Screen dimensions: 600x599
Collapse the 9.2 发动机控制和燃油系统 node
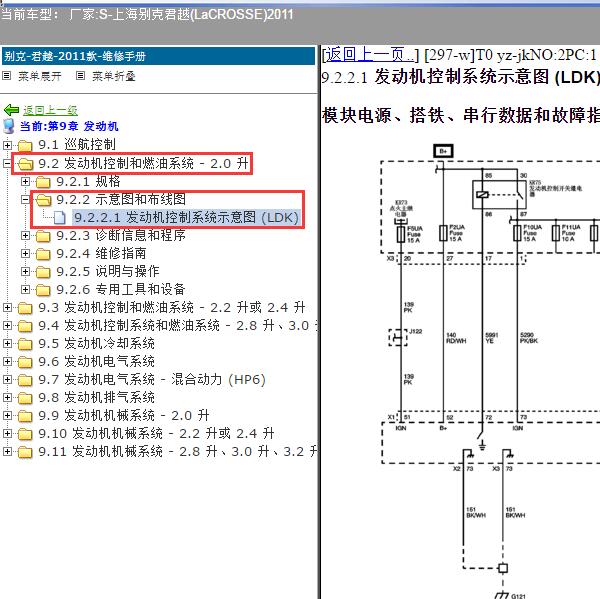pos(7,163)
